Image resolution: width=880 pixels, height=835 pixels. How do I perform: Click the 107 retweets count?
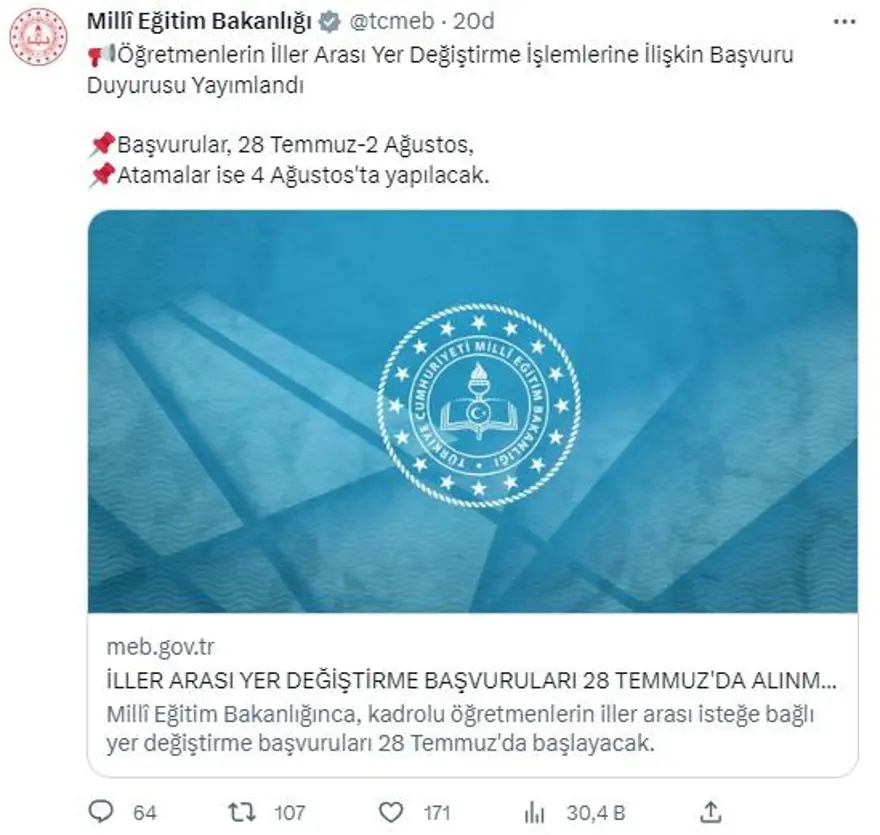coord(290,813)
